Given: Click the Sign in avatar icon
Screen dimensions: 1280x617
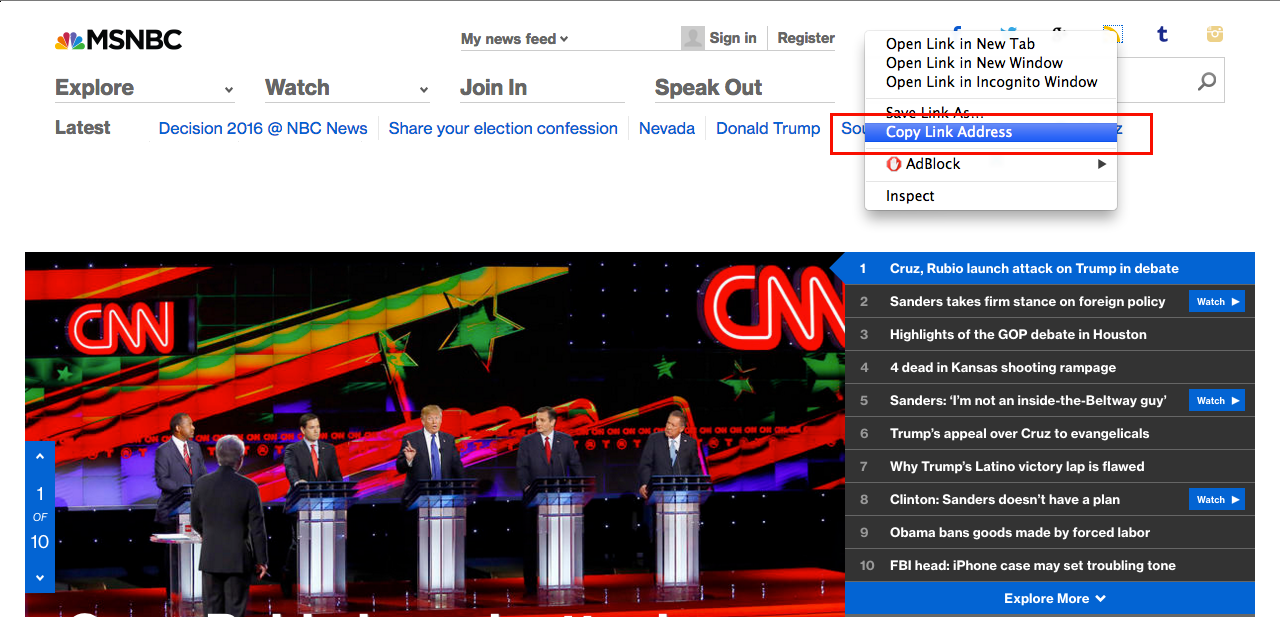Looking at the screenshot, I should coord(692,38).
